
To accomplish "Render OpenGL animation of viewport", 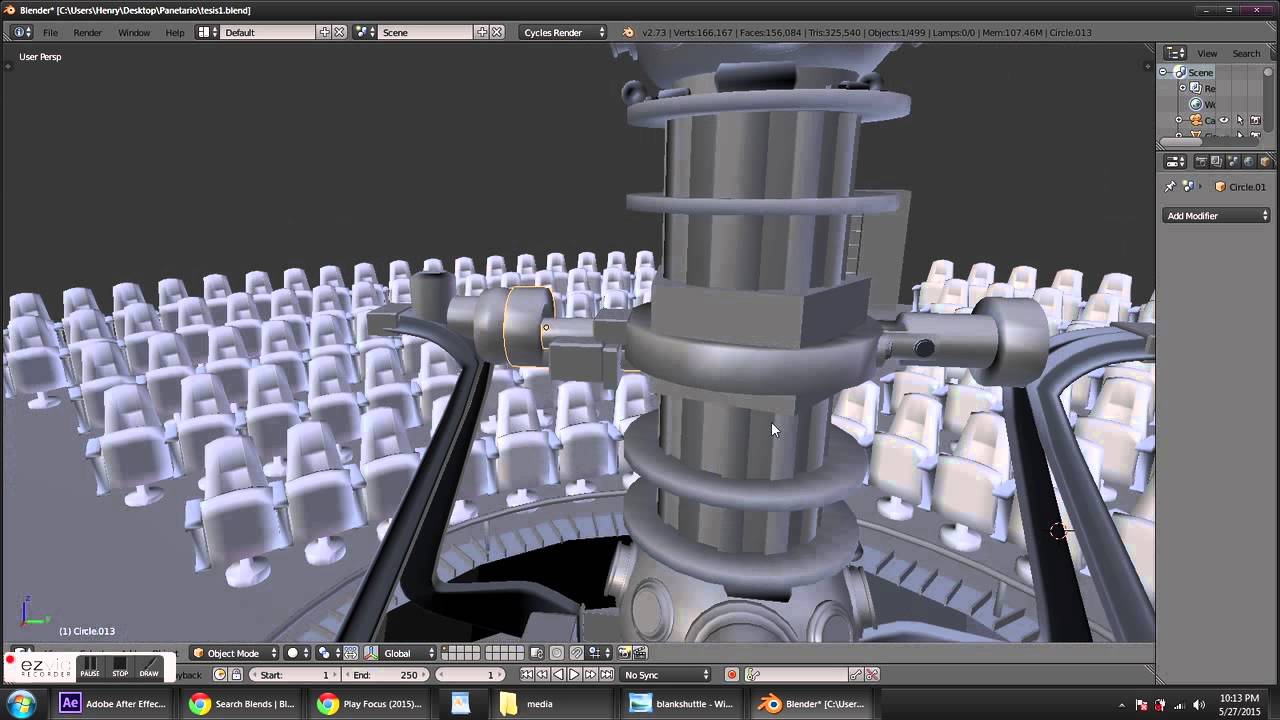I will pyautogui.click(x=640, y=653).
